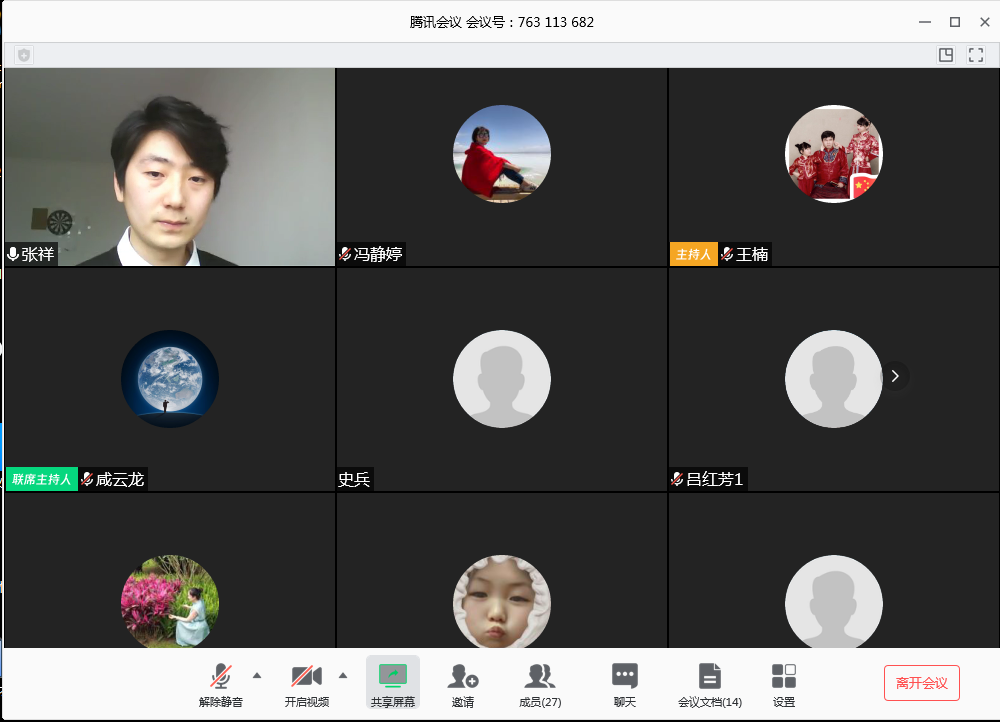This screenshot has width=1000, height=722.
Task: Open the Share Screen (共享屏幕) tool
Action: pos(393,683)
